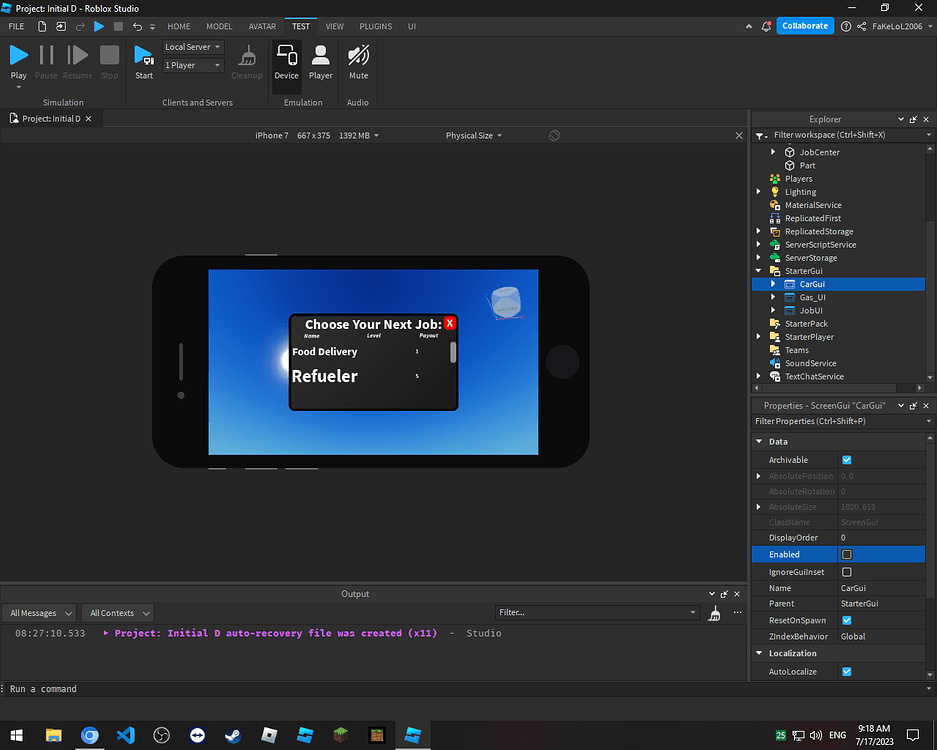
Task: Toggle the ResetOnSpawn checkbox
Action: click(847, 620)
